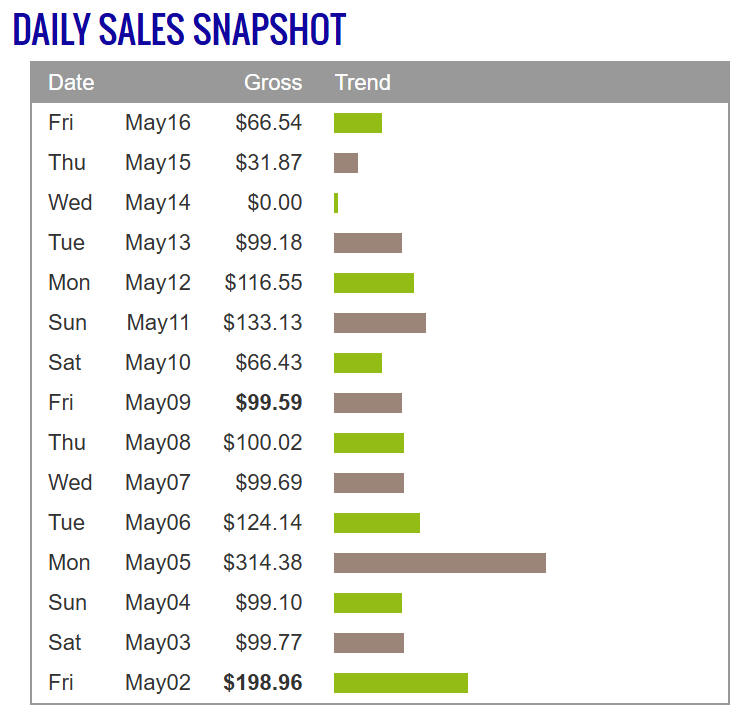Image resolution: width=753 pixels, height=727 pixels.
Task: Click the May05 trend bar
Action: click(439, 562)
